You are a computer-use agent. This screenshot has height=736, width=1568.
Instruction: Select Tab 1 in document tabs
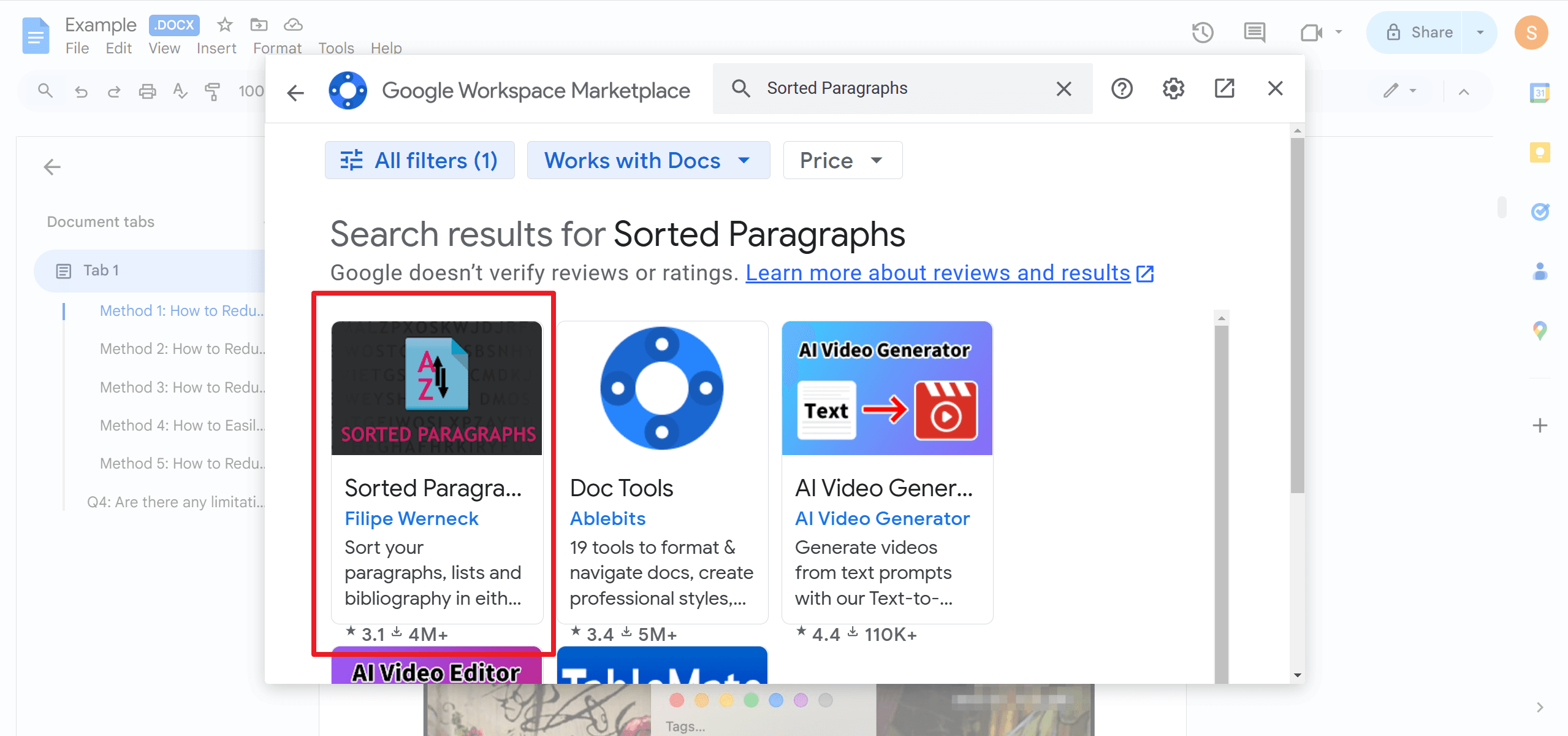150,270
